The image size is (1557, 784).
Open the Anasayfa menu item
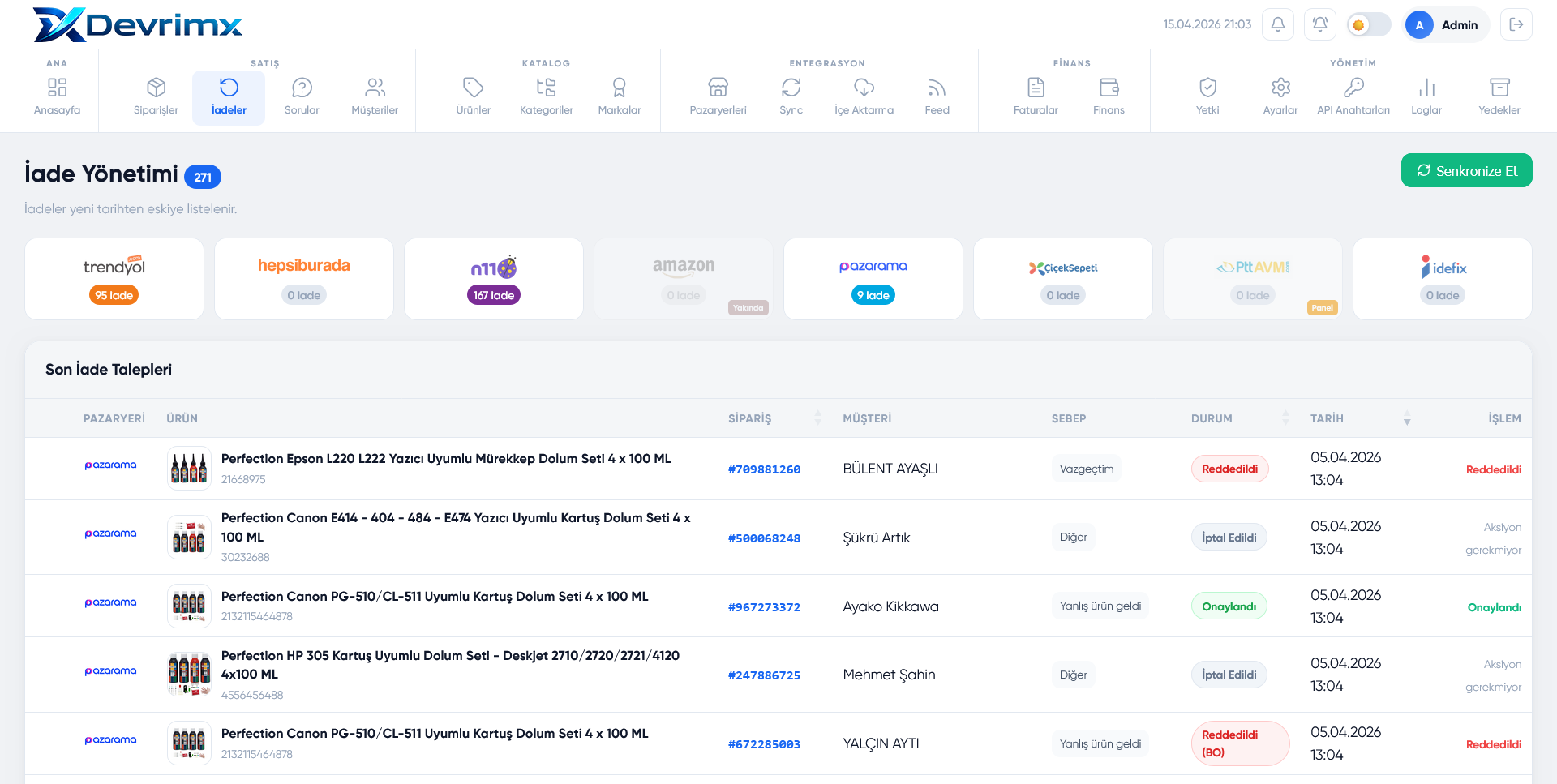(x=57, y=98)
